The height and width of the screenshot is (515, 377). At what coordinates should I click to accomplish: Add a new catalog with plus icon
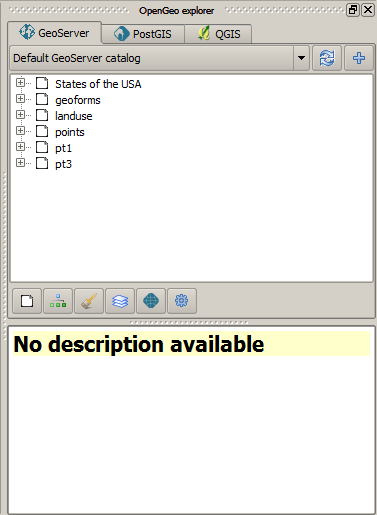(x=359, y=58)
